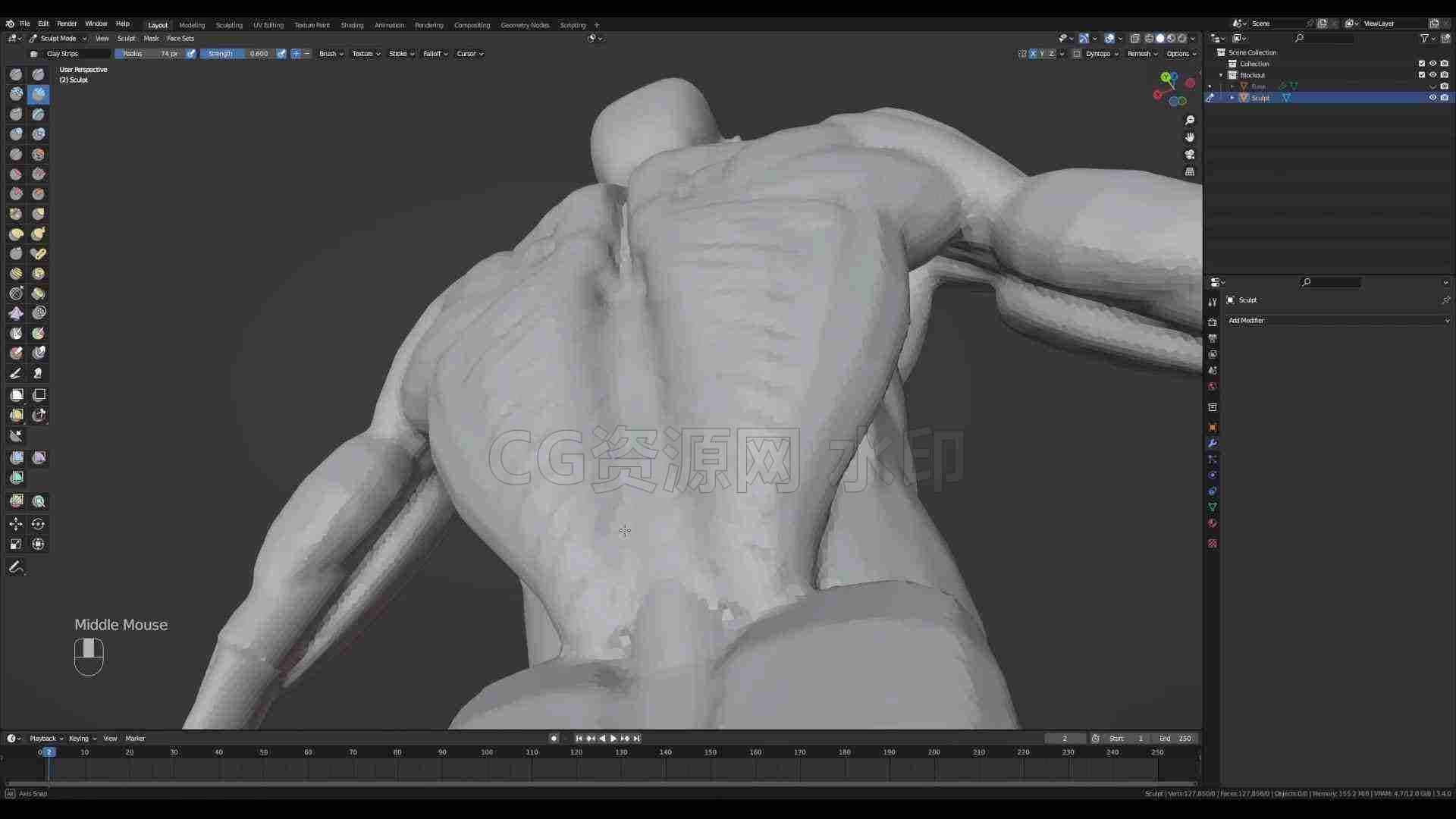Hide the Sculpt object in viewport

[1432, 98]
